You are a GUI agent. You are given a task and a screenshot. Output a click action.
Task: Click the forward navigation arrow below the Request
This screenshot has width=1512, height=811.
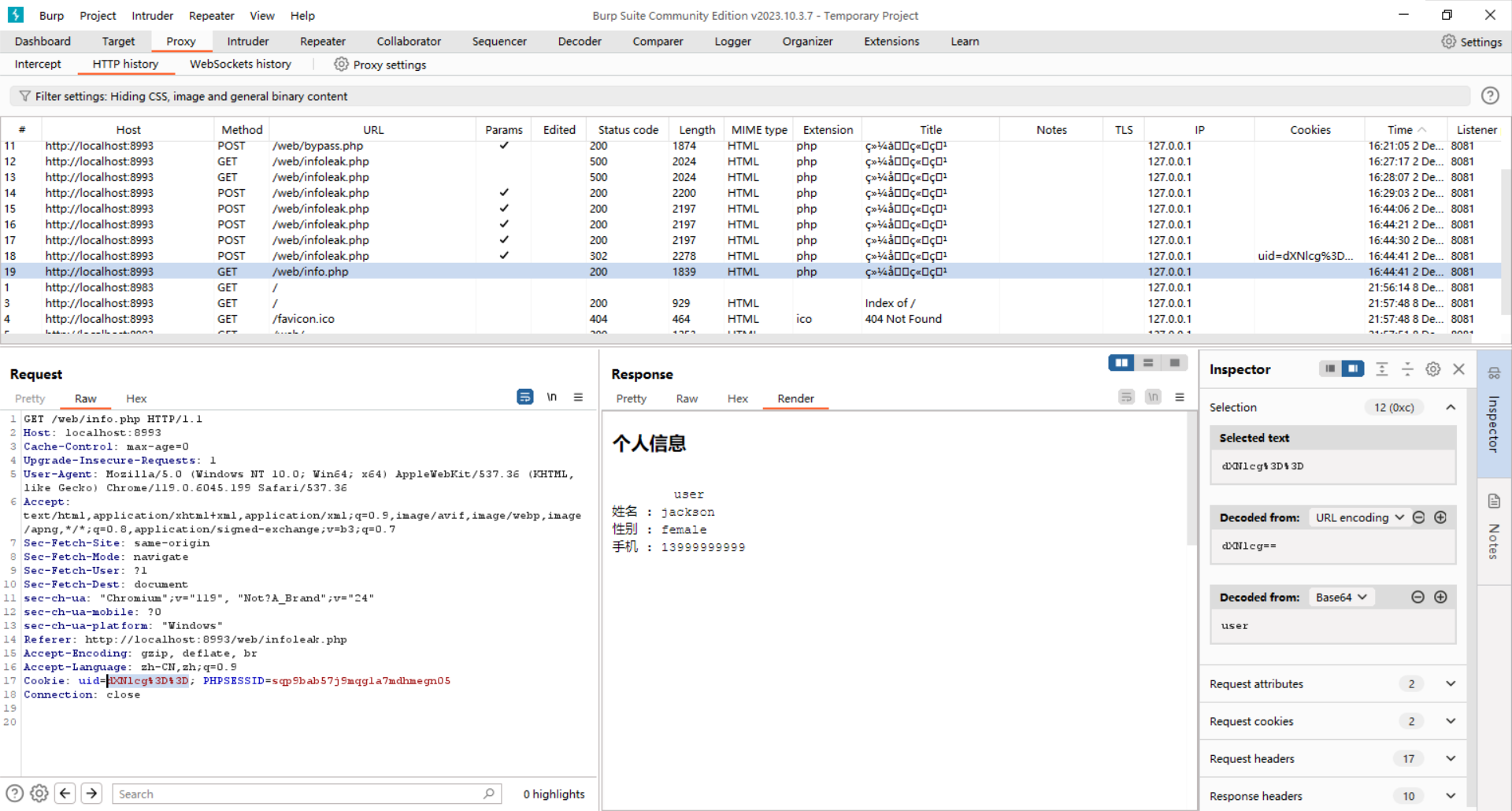91,793
